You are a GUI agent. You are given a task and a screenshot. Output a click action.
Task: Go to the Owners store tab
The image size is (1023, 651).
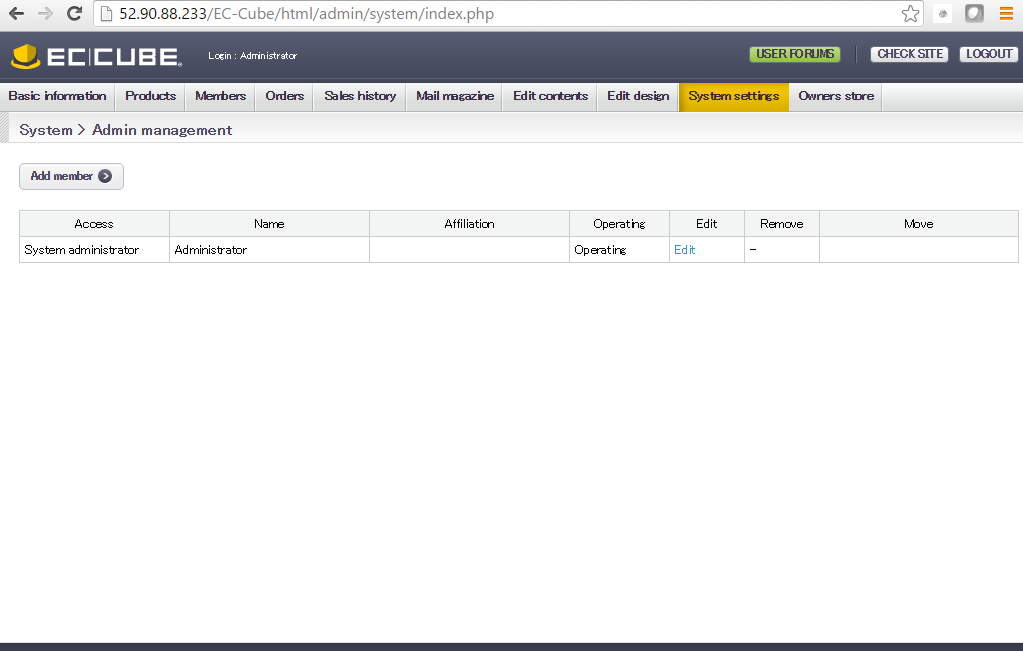[x=837, y=96]
